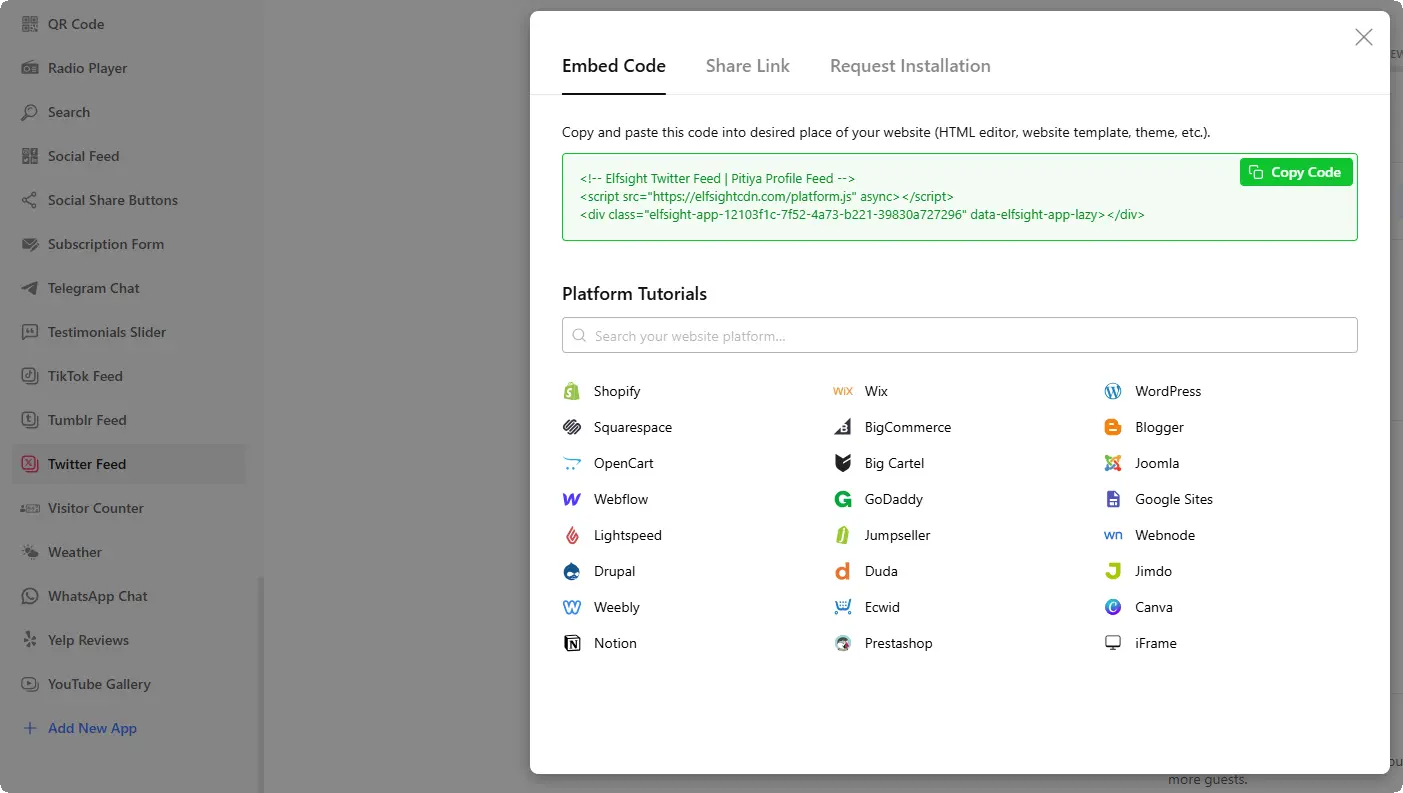The height and width of the screenshot is (793, 1403).
Task: Click the Lightspeed flame icon
Action: pyautogui.click(x=572, y=535)
